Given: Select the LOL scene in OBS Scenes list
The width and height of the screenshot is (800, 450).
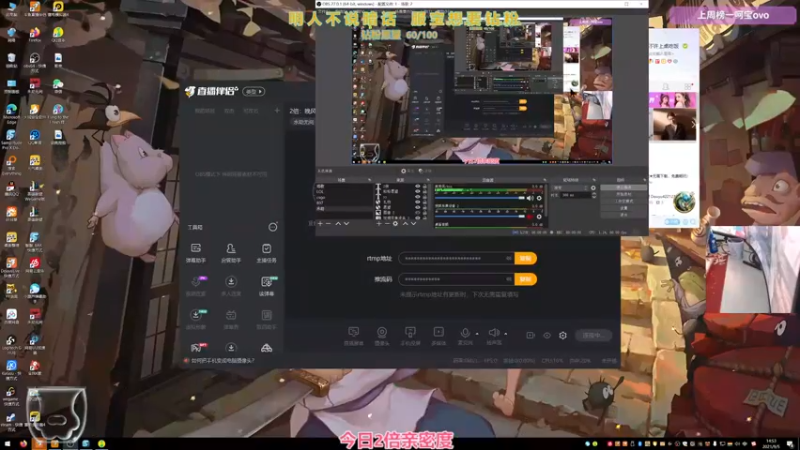Looking at the screenshot, I should point(344,192).
